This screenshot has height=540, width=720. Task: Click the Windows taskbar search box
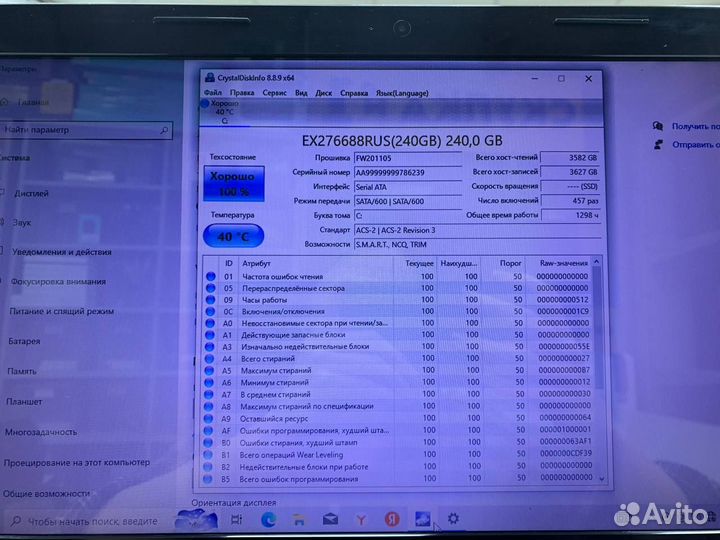[87, 521]
